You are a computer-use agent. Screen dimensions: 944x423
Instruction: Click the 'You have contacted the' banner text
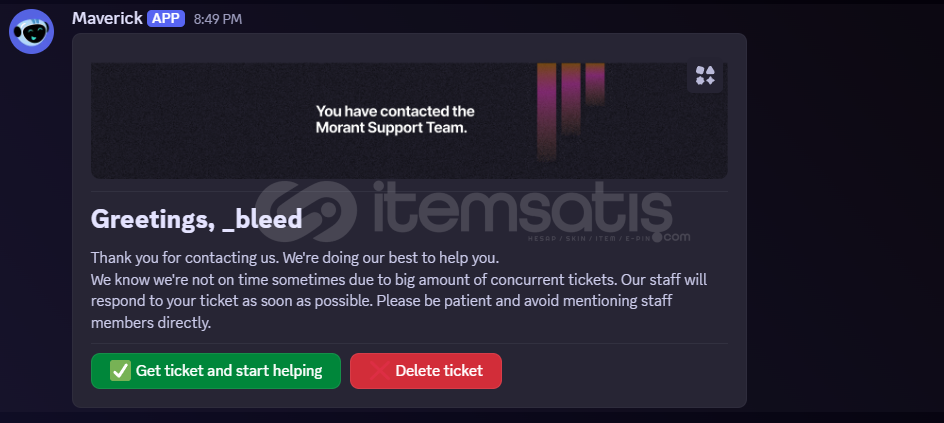coord(396,111)
